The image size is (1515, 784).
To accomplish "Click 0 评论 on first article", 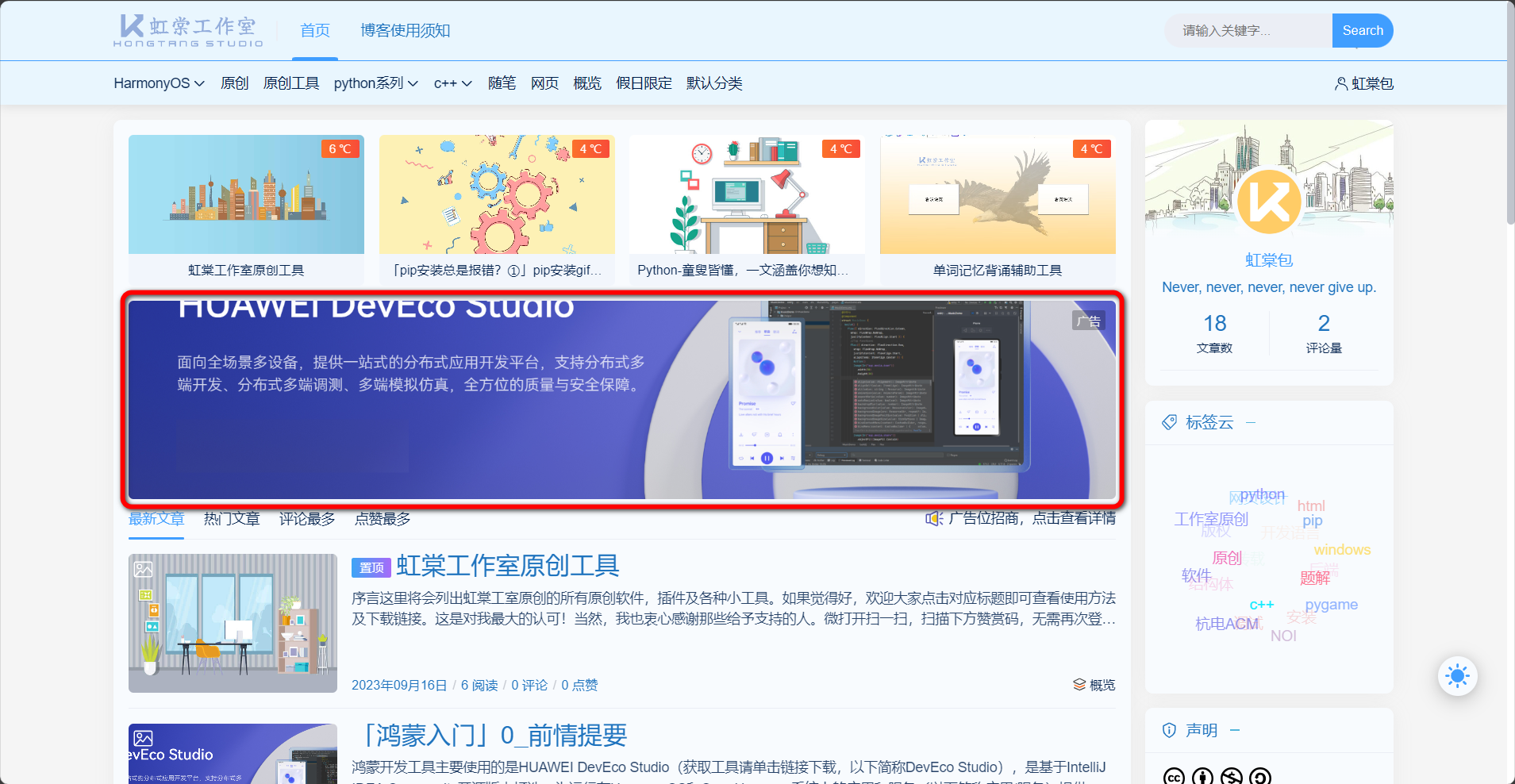I will (x=529, y=685).
